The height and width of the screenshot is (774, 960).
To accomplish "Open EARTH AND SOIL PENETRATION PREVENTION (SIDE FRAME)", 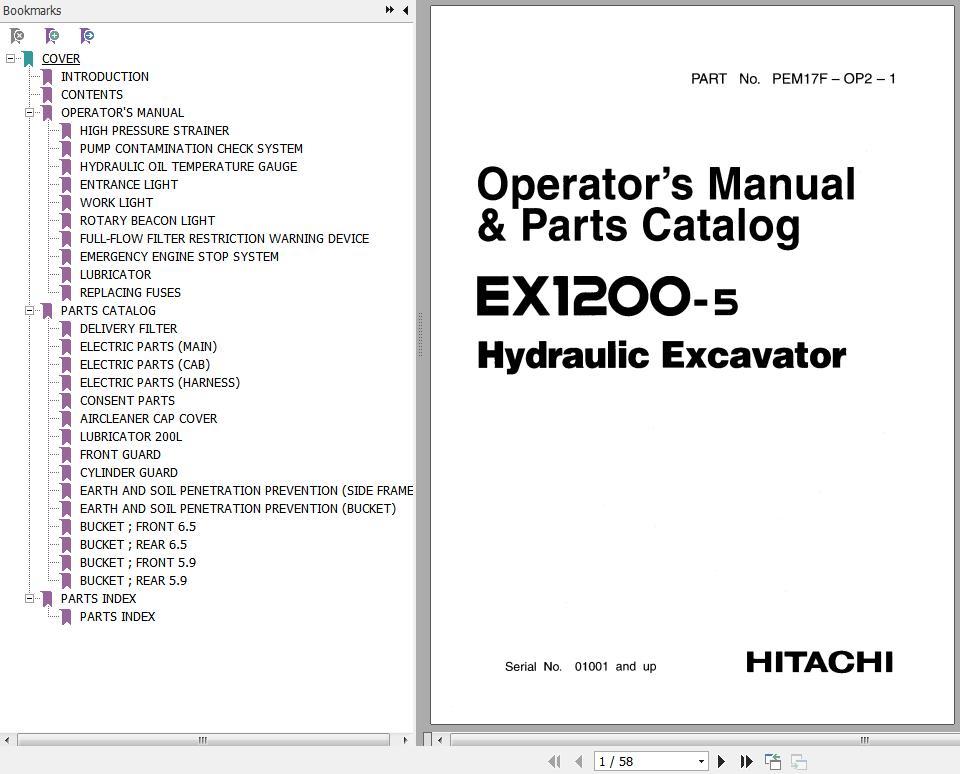I will point(247,490).
